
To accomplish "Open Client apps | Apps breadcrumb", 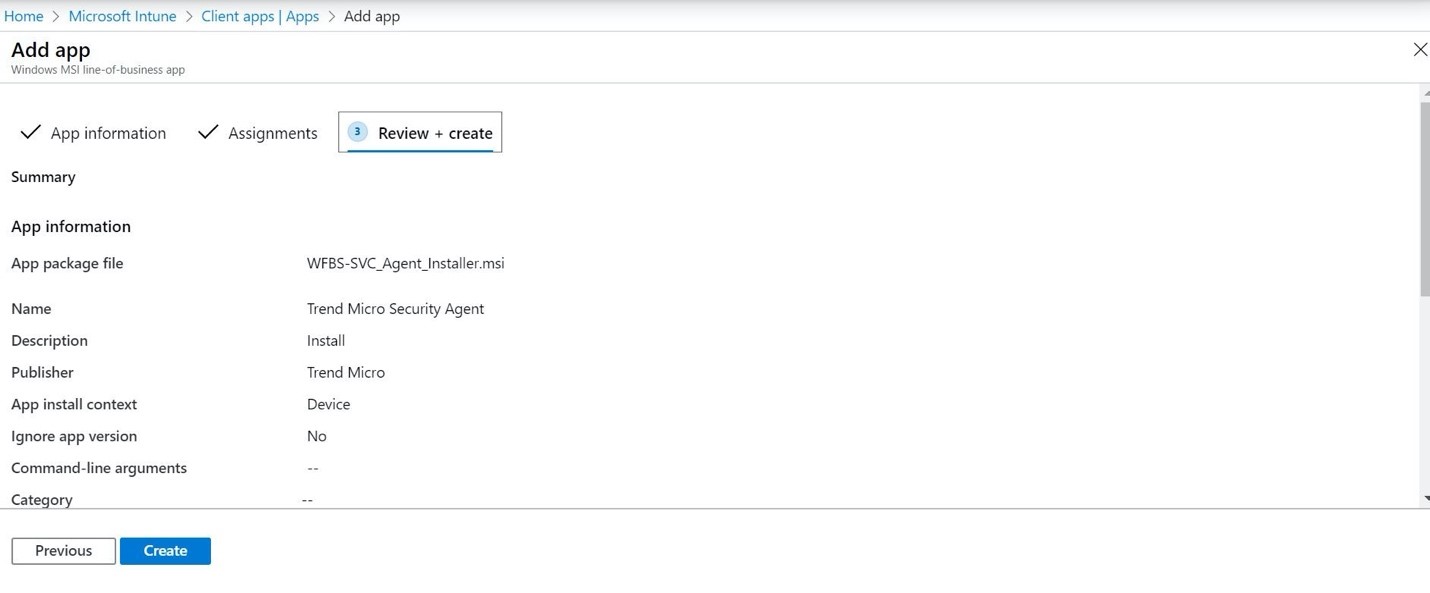I will tap(260, 16).
